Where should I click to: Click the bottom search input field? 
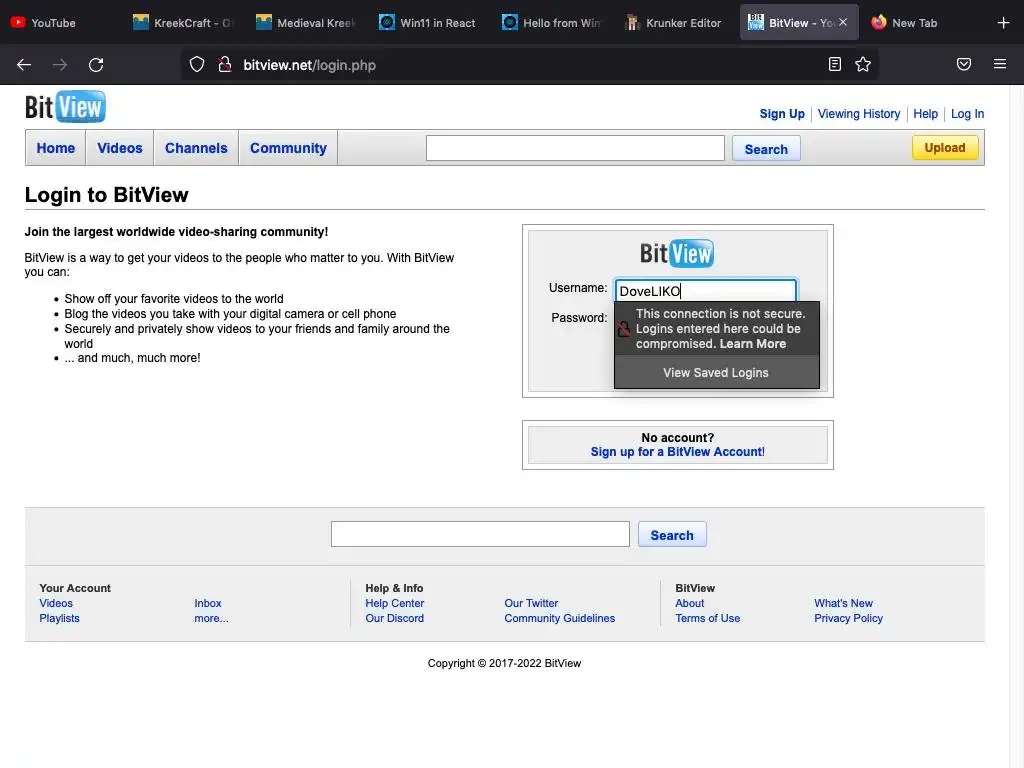click(480, 534)
